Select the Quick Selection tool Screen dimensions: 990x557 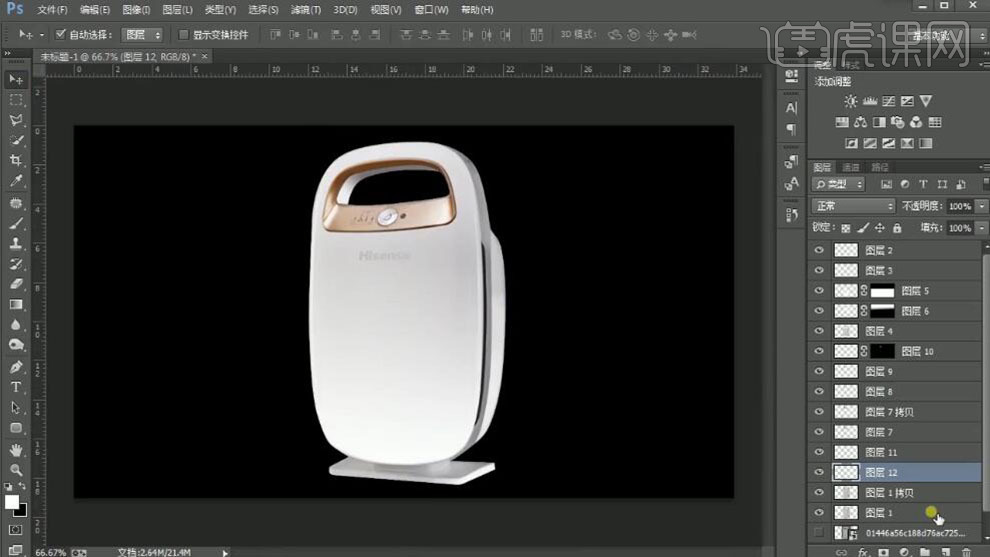tap(16, 140)
